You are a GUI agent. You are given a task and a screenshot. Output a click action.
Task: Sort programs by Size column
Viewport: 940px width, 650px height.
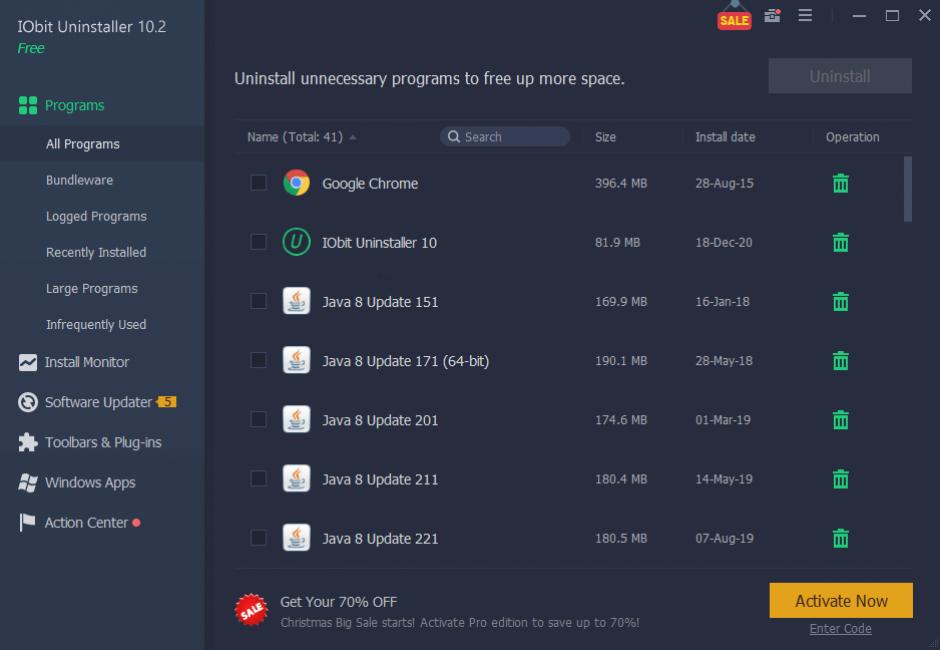(605, 137)
